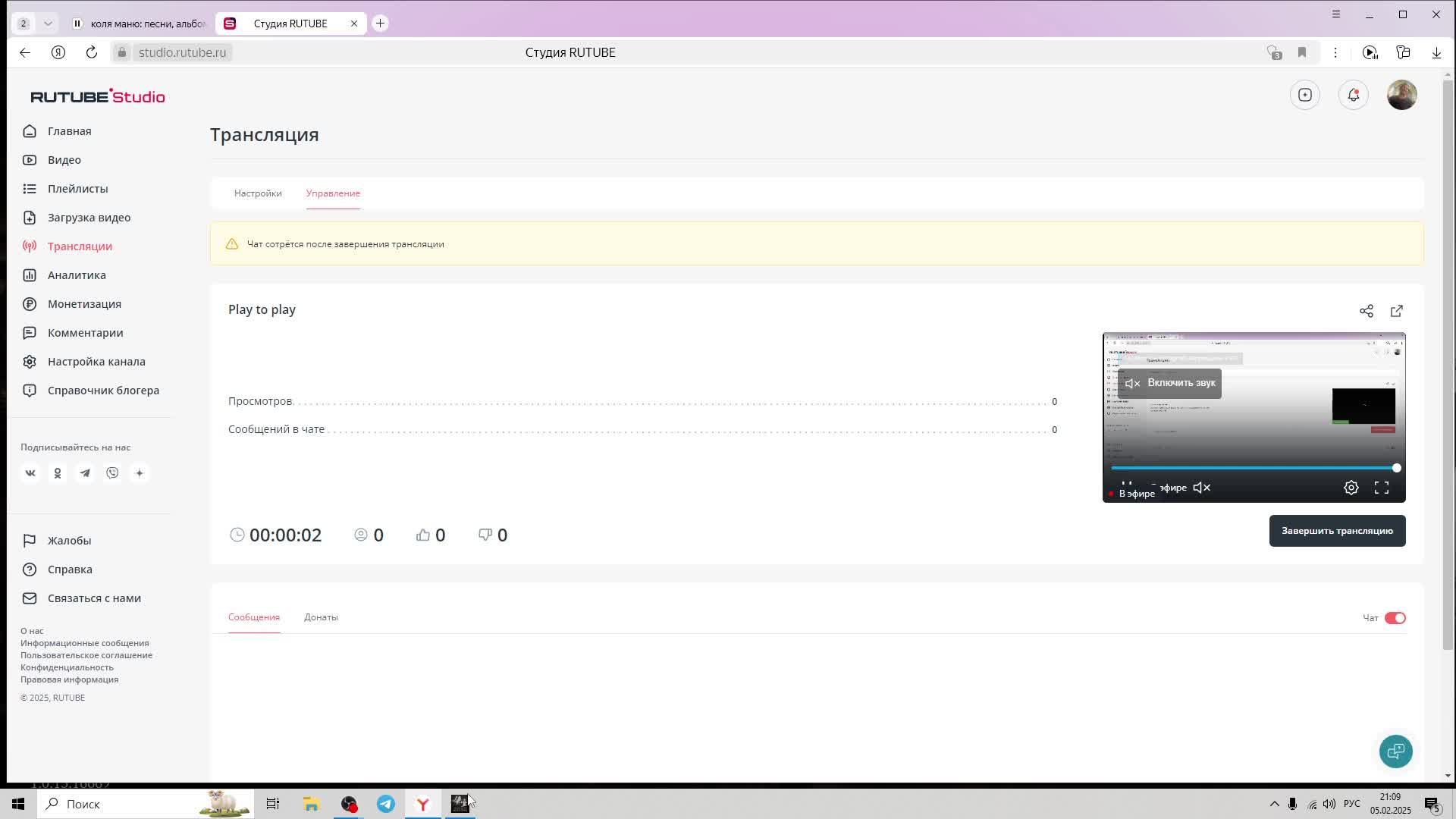Toggle mute speaker icon in player
Image resolution: width=1456 pixels, height=819 pixels.
[1202, 488]
